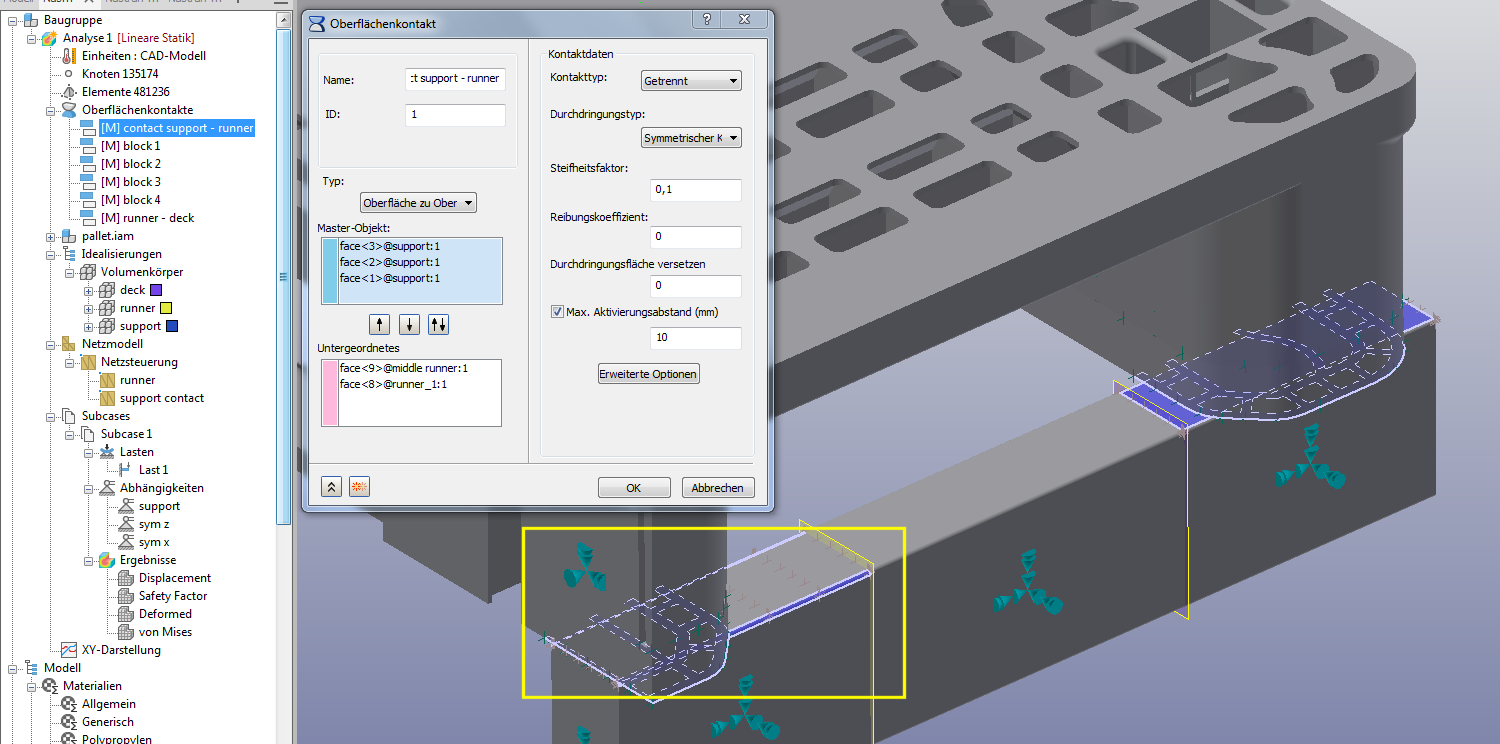Click the Last 1 load icon
The height and width of the screenshot is (744, 1500).
122,470
